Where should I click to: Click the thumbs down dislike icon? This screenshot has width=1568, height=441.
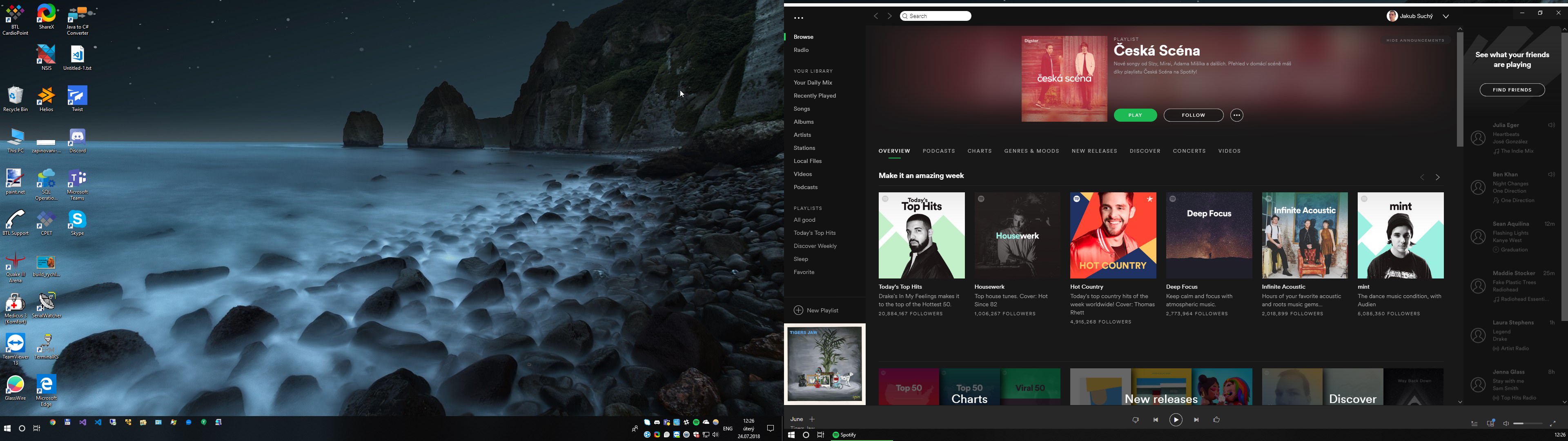click(x=1135, y=420)
